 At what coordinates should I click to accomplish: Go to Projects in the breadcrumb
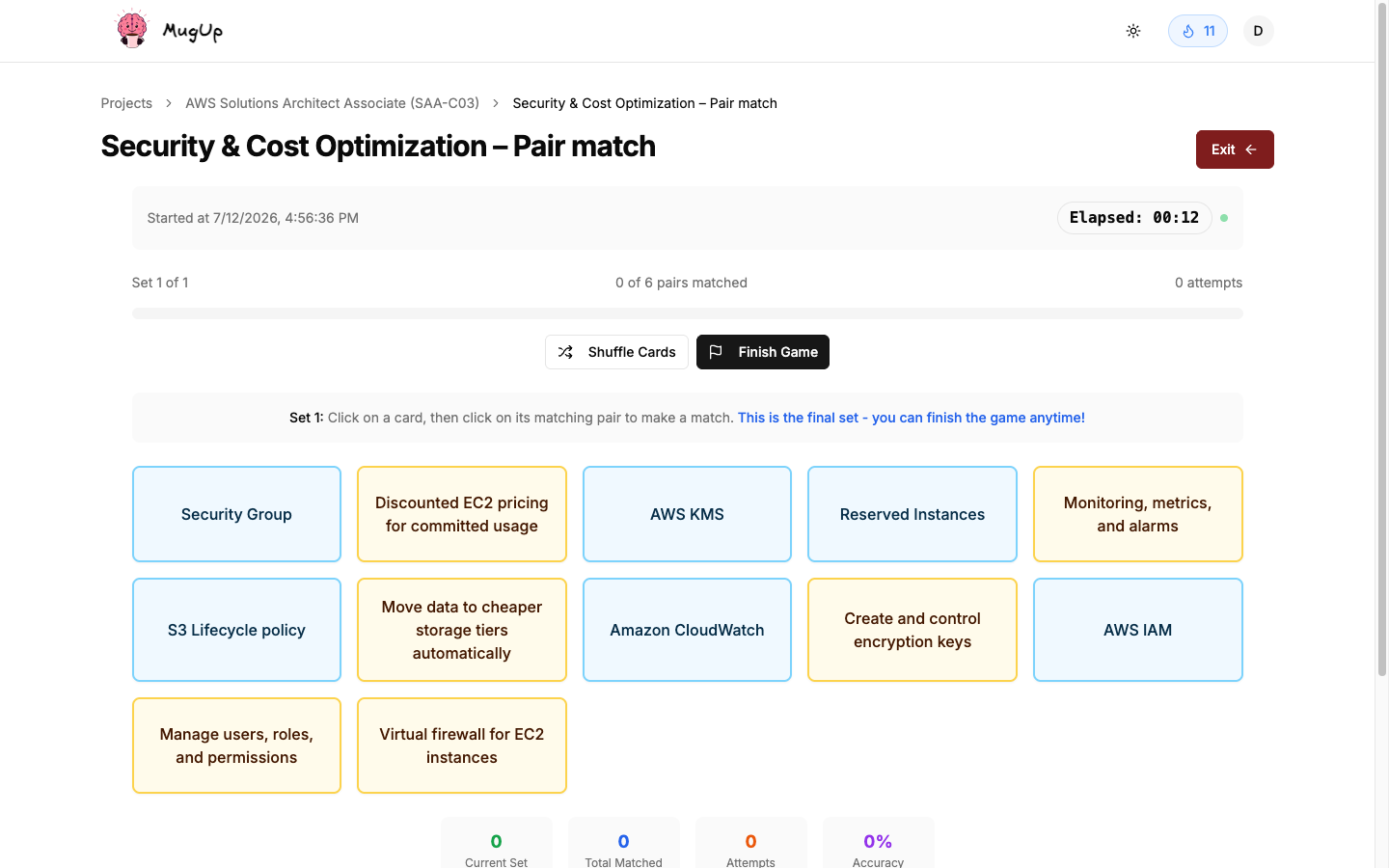tap(126, 103)
